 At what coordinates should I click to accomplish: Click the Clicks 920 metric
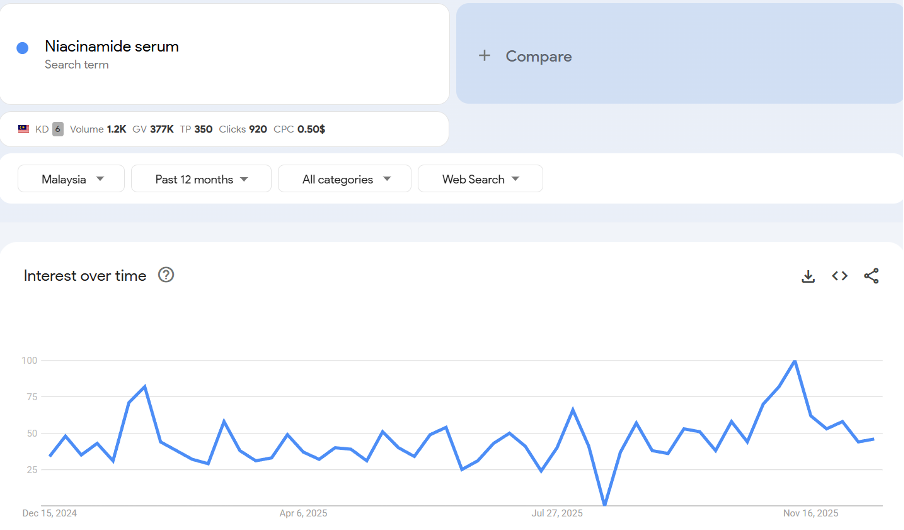[x=243, y=129]
